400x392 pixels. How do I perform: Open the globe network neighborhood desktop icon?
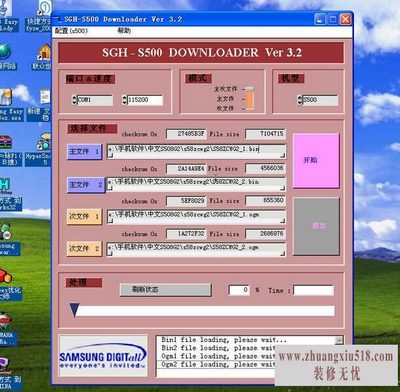click(x=7, y=57)
